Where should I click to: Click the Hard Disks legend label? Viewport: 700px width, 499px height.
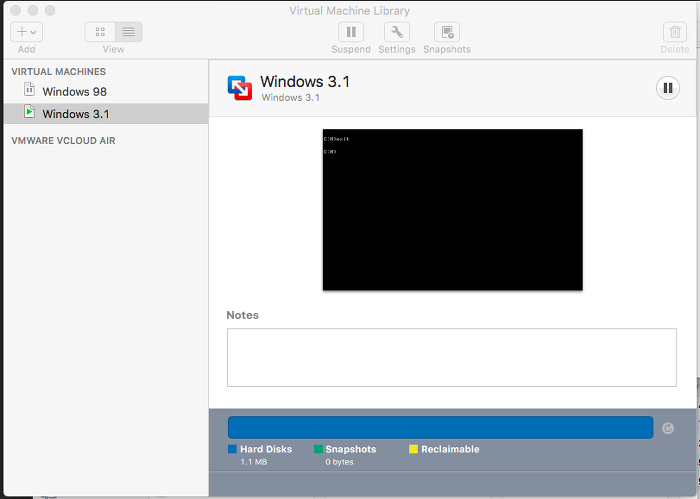pyautogui.click(x=266, y=449)
